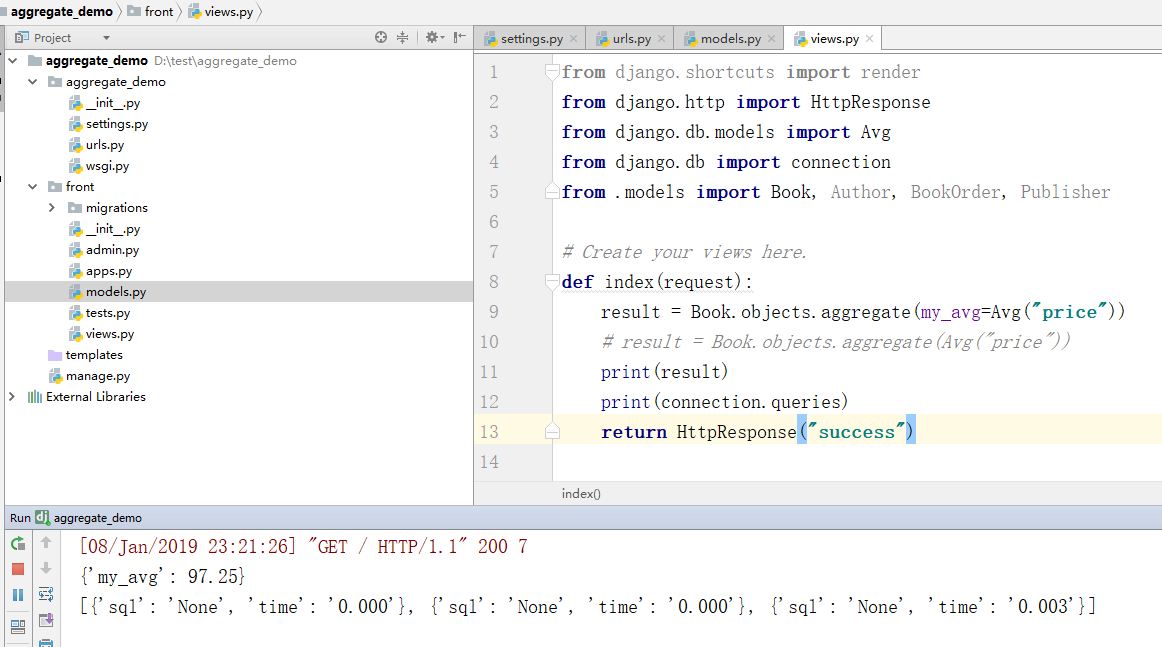Close the settings.py tab
1162x647 pixels.
click(x=574, y=39)
